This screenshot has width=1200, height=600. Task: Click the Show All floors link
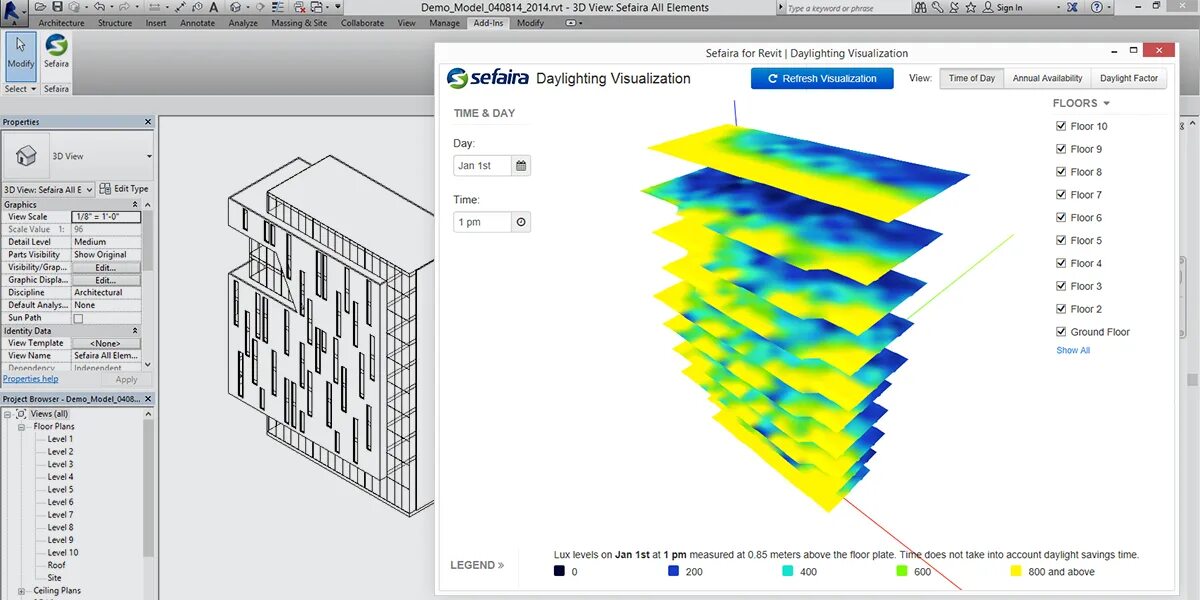(x=1073, y=351)
